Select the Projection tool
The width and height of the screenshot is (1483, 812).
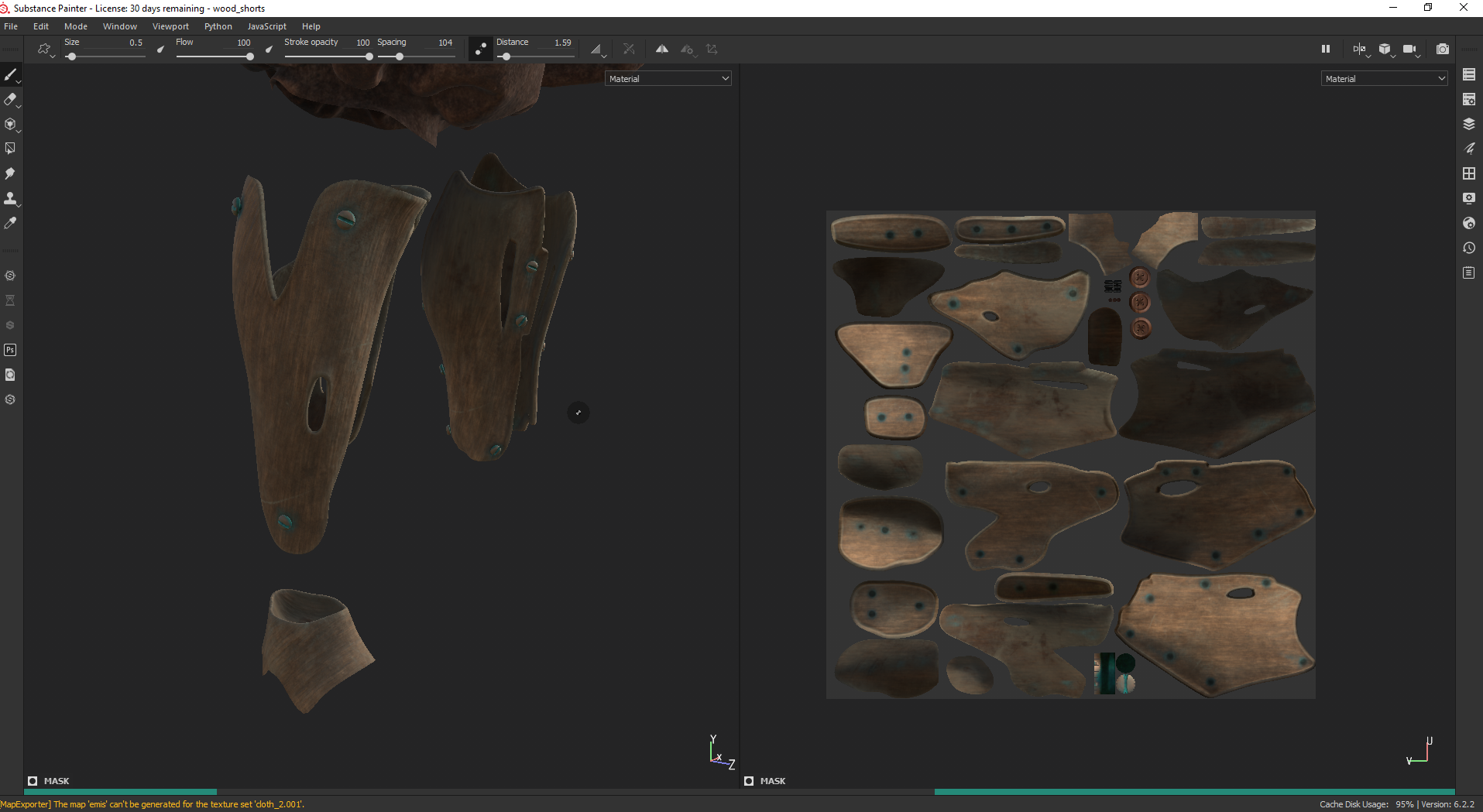coord(10,124)
